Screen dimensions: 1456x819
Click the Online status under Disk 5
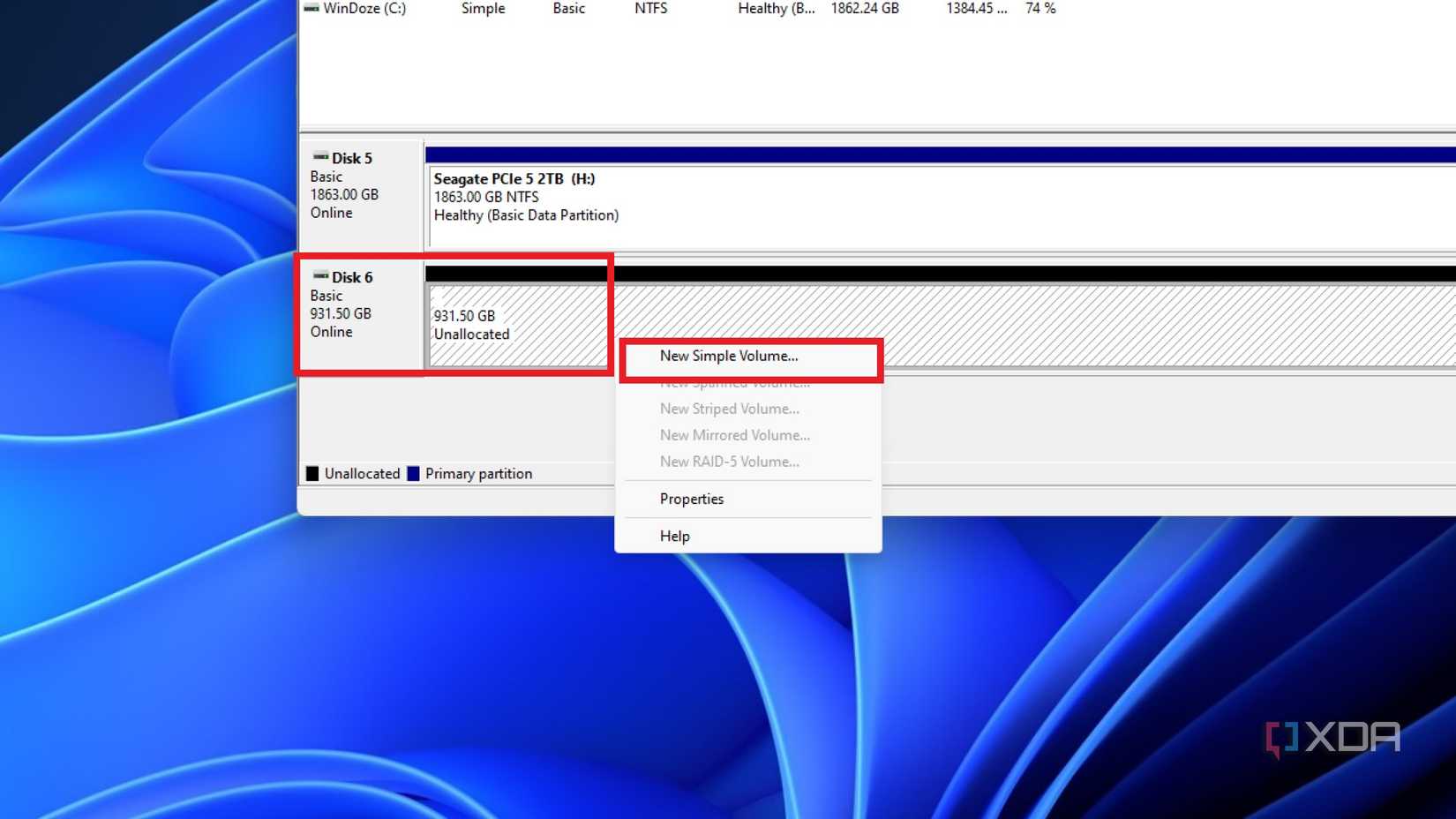tap(331, 213)
